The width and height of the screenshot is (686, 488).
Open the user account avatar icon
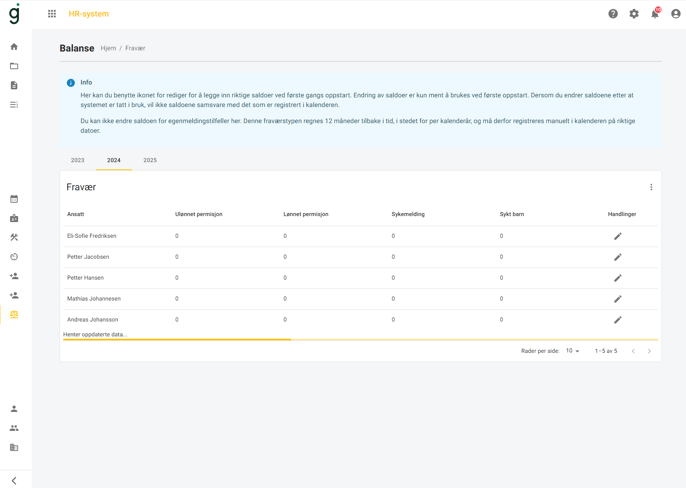(676, 14)
